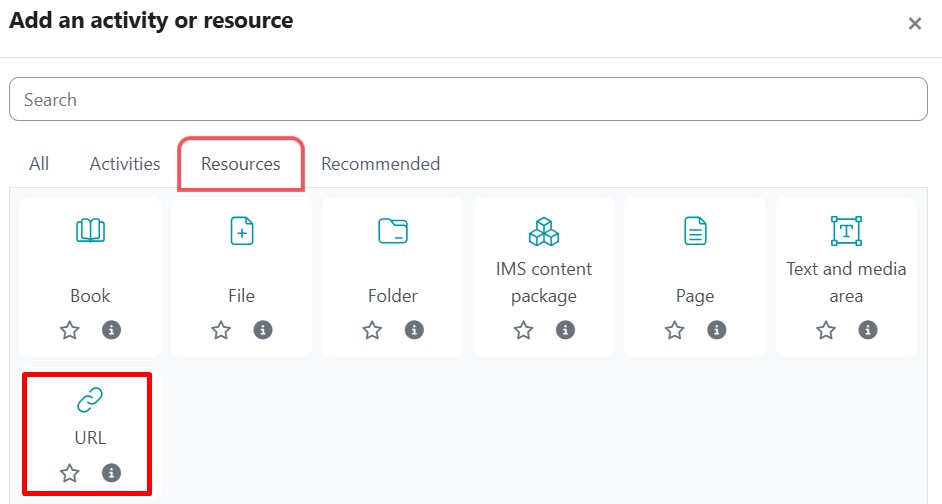
Task: Choose the File resource icon
Action: click(x=241, y=231)
